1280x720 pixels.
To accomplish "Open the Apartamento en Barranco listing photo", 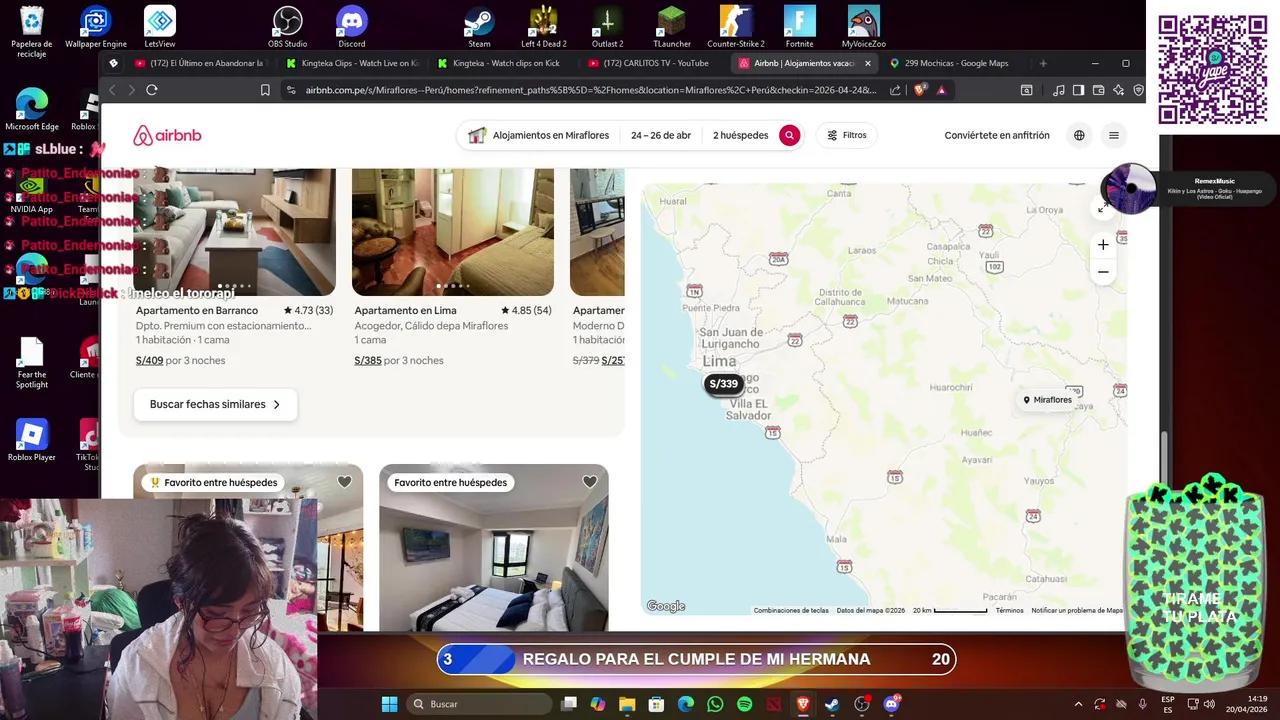I will point(234,232).
